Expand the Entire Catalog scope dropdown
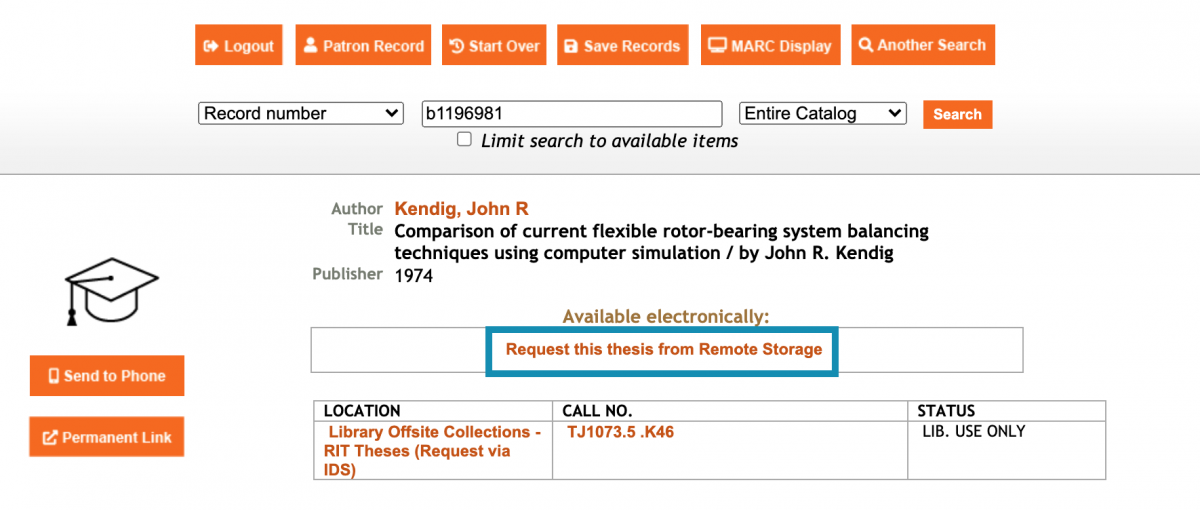 coord(822,114)
